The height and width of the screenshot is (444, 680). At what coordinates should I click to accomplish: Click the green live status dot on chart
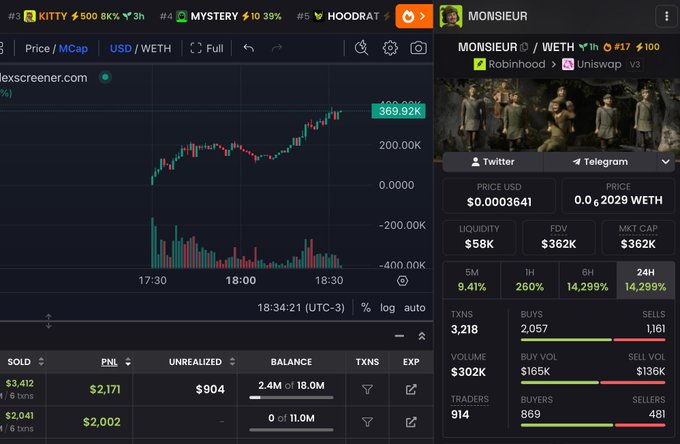(x=105, y=77)
